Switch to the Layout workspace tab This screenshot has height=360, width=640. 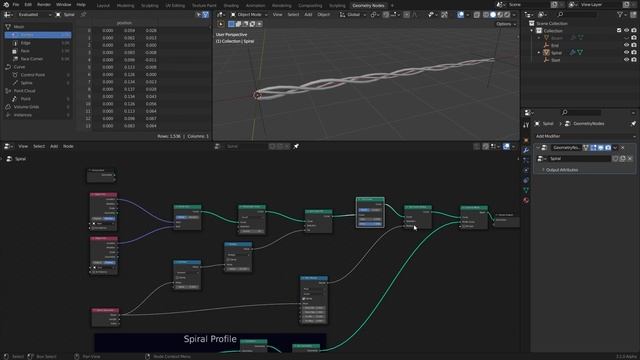coord(103,6)
